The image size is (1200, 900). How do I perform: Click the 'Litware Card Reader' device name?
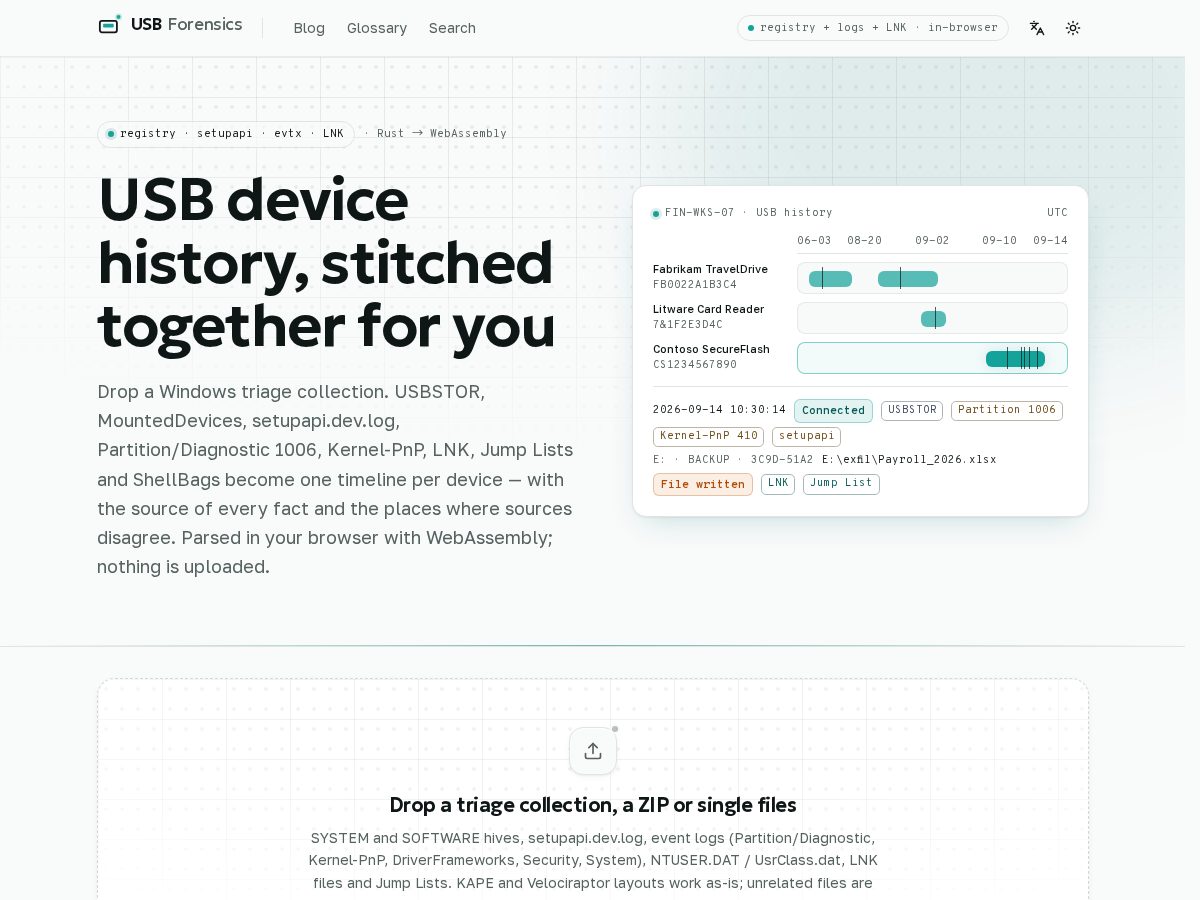click(x=708, y=310)
